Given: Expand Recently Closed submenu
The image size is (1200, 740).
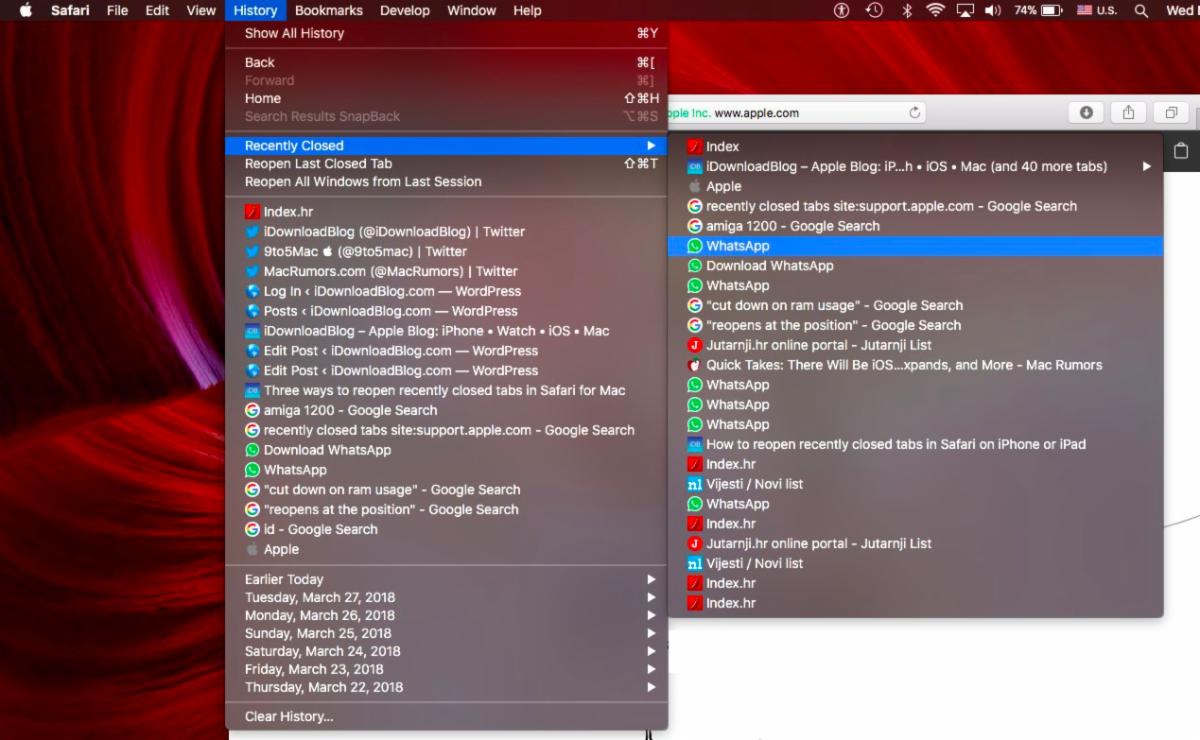Looking at the screenshot, I should (x=447, y=145).
